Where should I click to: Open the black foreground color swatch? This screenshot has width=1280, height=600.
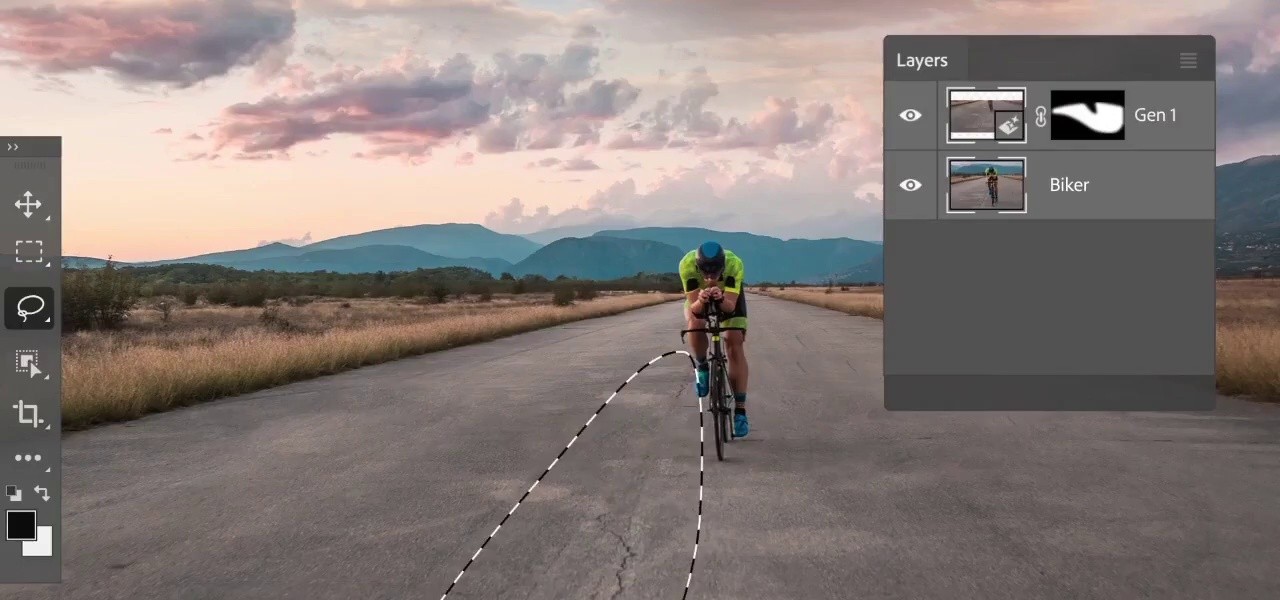pos(20,524)
